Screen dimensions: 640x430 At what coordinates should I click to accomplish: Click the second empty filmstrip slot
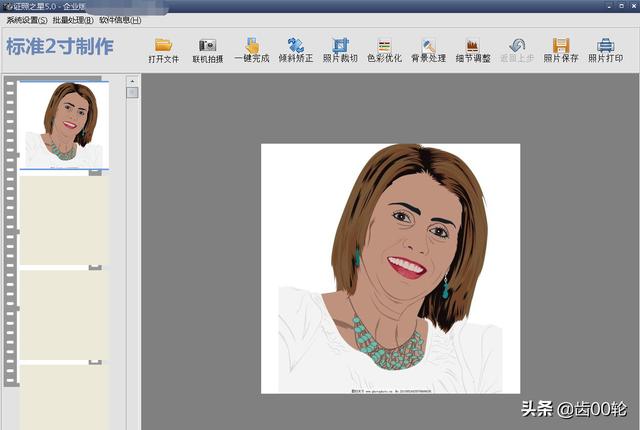64,220
